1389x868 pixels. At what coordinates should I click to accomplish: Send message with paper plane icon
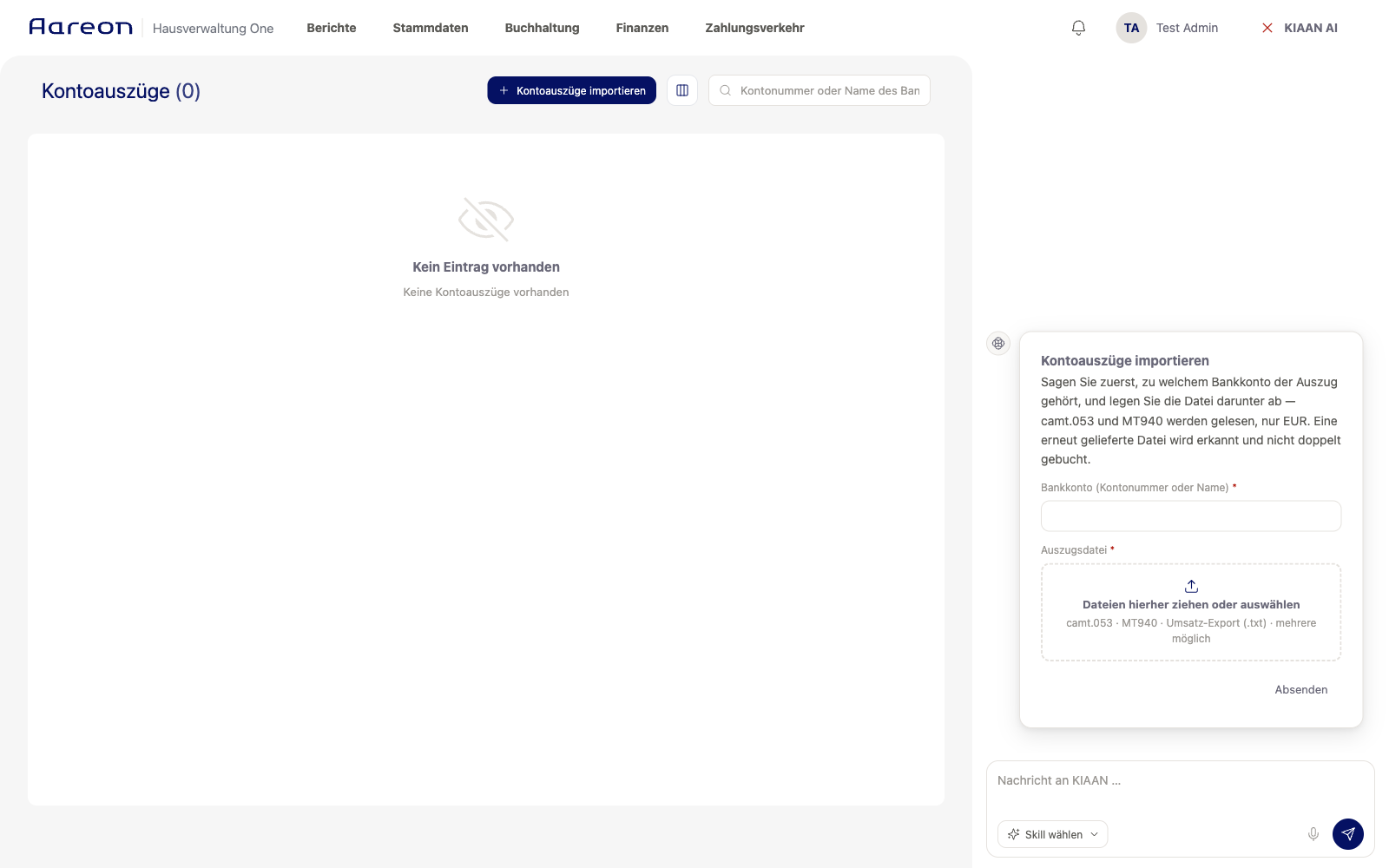point(1348,834)
